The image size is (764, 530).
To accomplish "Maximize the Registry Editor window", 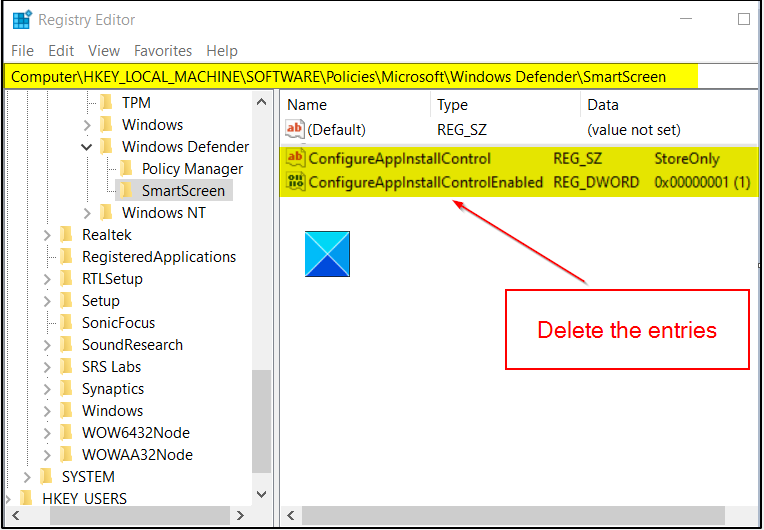I will point(744,19).
